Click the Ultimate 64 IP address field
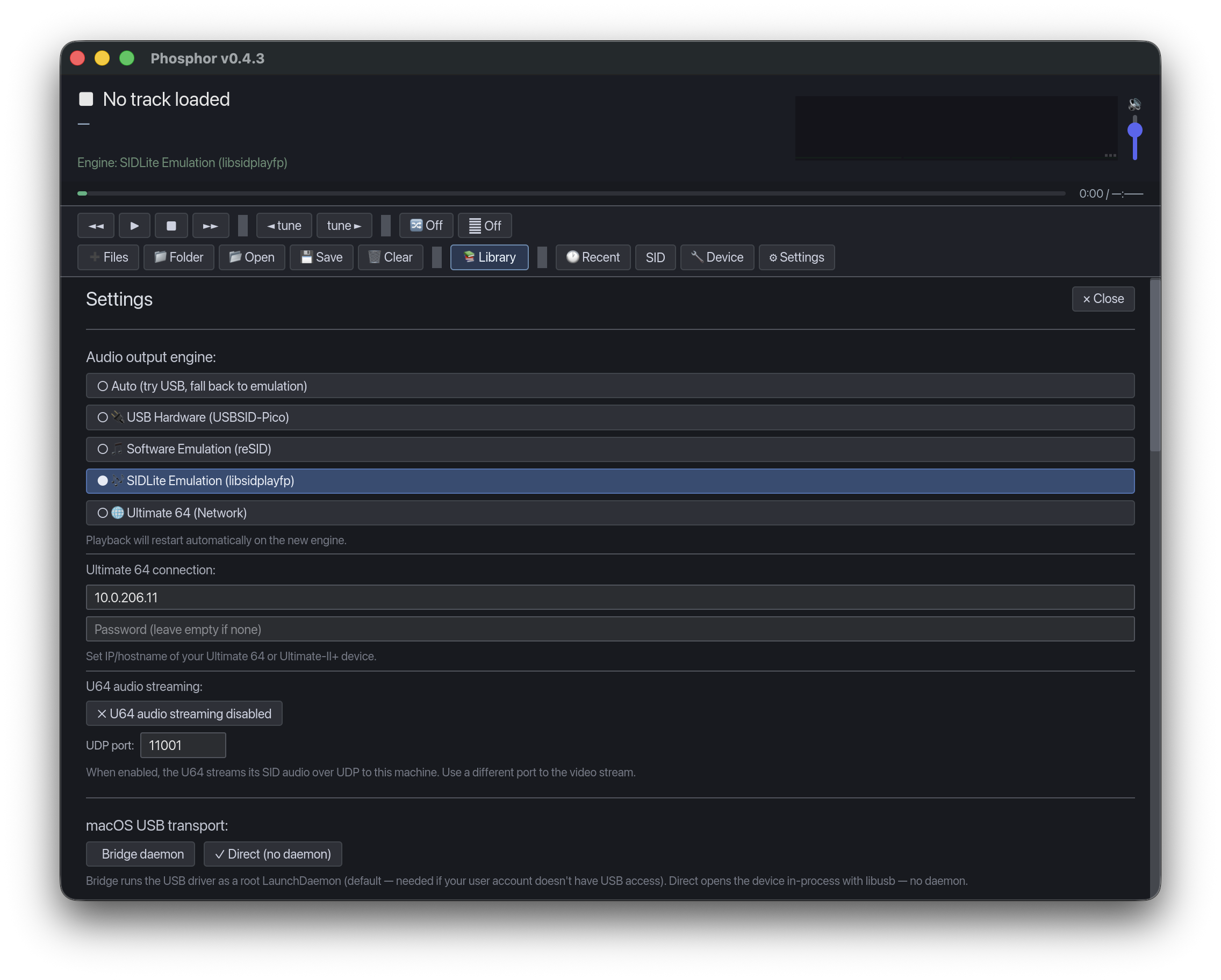1221x980 pixels. 610,598
